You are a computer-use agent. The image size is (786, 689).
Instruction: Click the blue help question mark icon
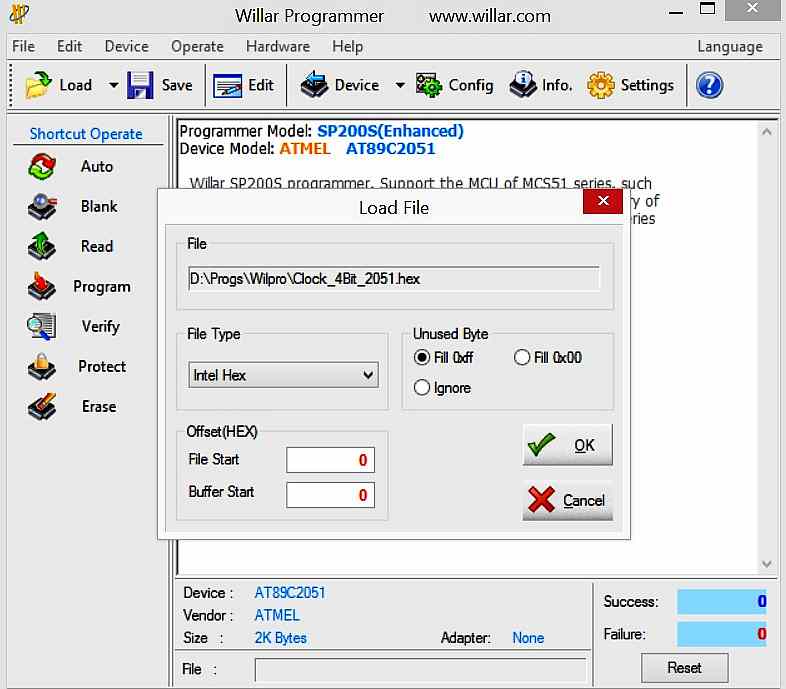tap(709, 85)
